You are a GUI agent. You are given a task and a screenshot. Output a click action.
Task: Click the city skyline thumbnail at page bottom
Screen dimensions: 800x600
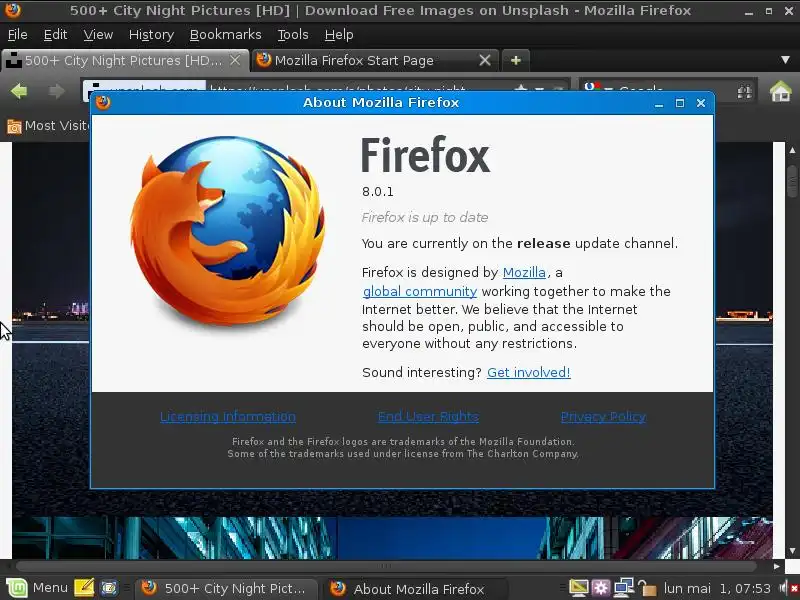[392, 538]
